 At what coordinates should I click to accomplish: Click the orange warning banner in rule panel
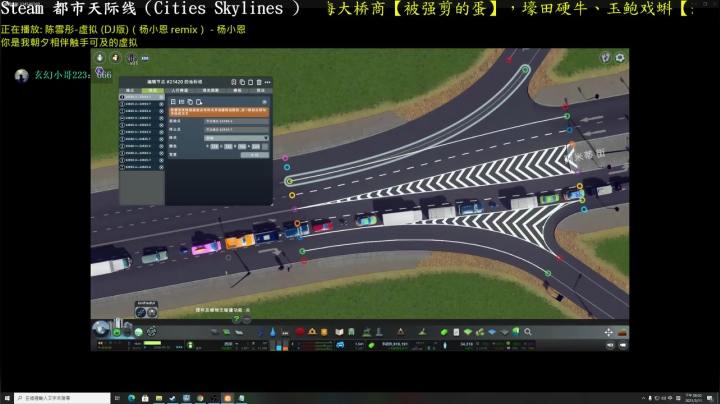click(x=219, y=112)
